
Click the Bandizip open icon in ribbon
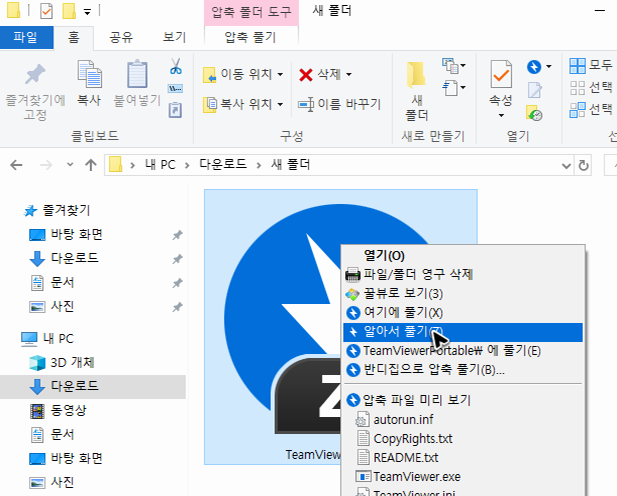[534, 67]
